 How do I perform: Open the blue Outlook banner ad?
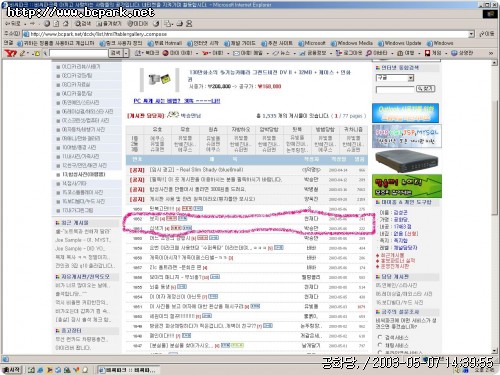click(405, 113)
